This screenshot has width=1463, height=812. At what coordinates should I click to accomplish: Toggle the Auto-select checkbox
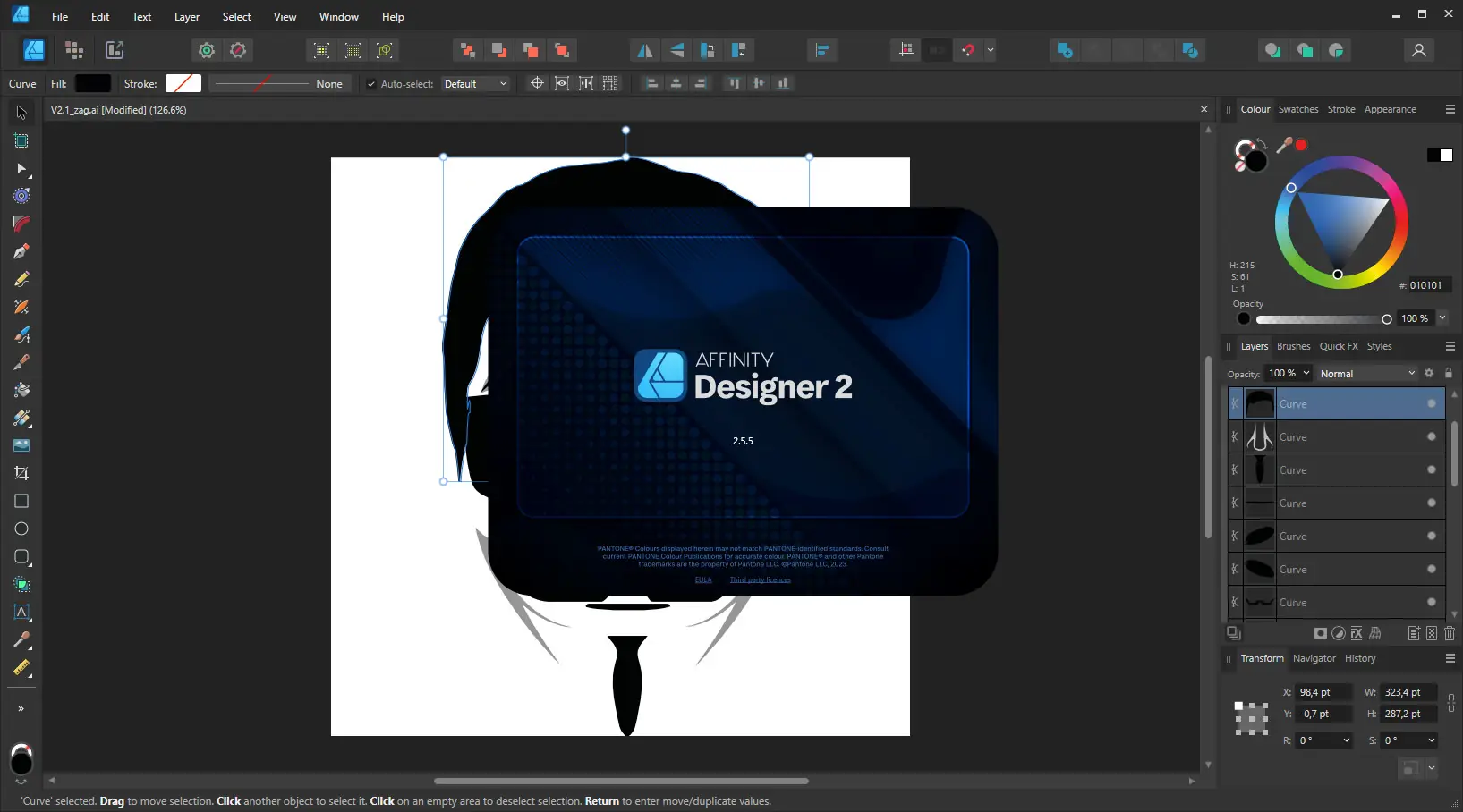(371, 84)
